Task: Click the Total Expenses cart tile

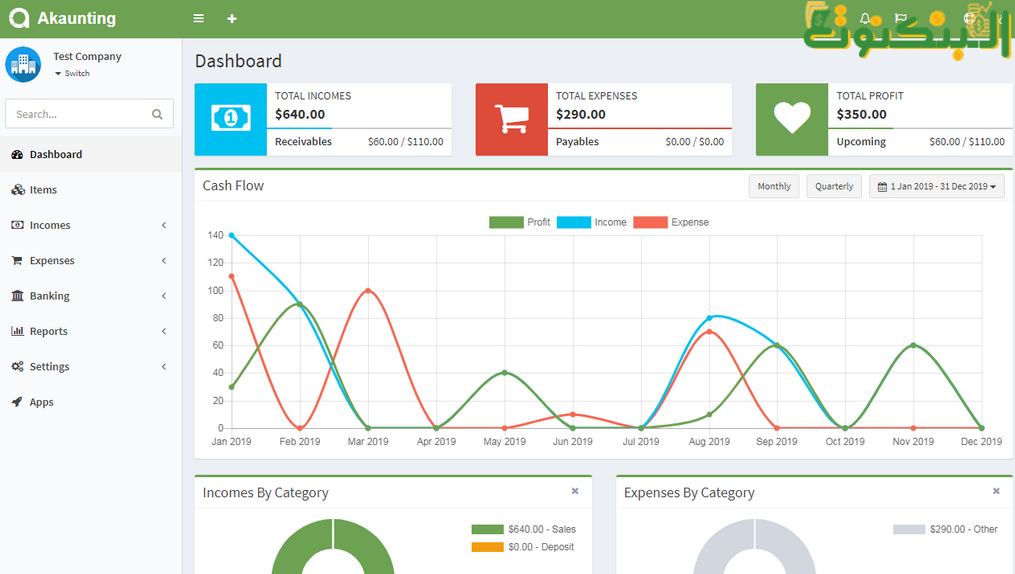Action: click(x=511, y=119)
